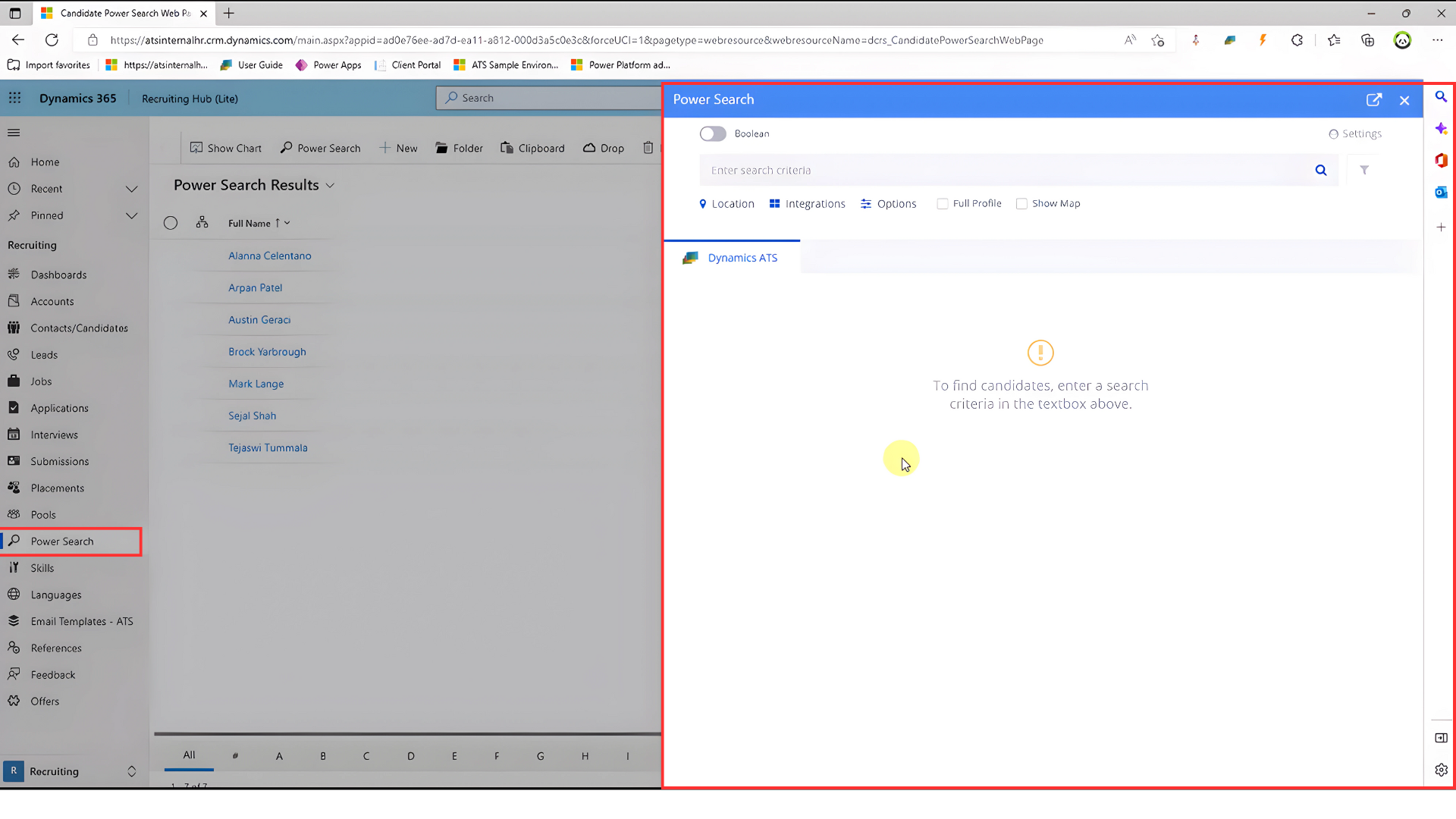The height and width of the screenshot is (819, 1456).
Task: Click the Email Templates - ATS icon
Action: pyautogui.click(x=14, y=621)
